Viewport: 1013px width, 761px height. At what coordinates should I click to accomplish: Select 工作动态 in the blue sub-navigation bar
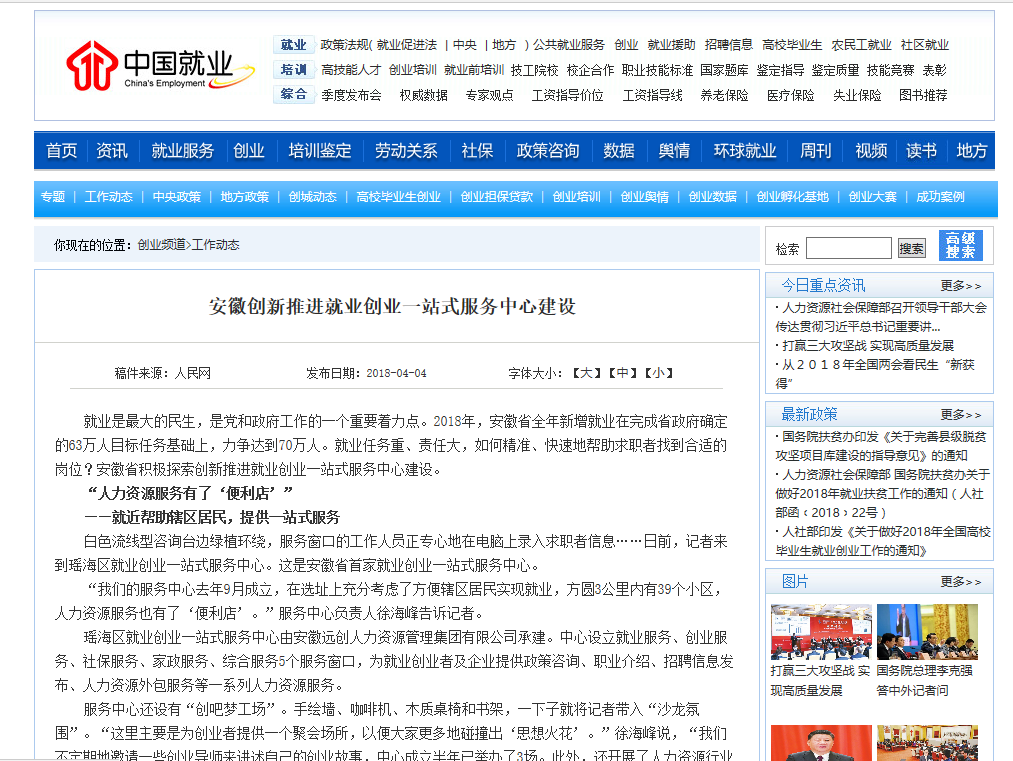[108, 197]
